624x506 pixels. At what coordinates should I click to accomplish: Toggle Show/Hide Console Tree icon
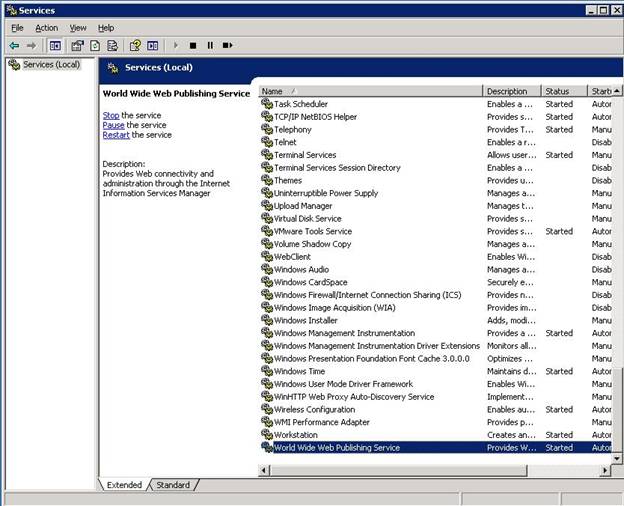(55, 46)
